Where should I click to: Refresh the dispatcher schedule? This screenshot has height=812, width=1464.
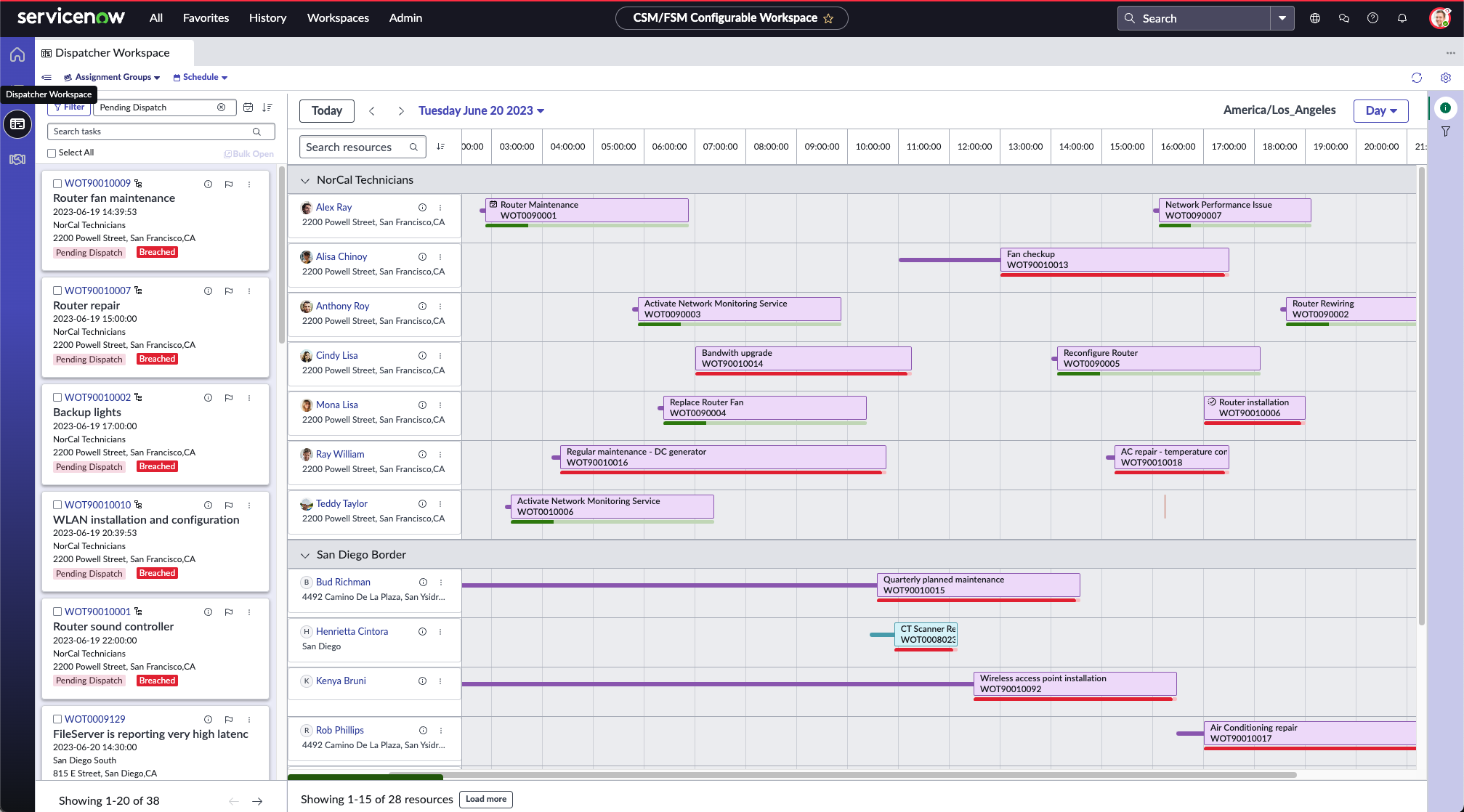click(x=1417, y=78)
